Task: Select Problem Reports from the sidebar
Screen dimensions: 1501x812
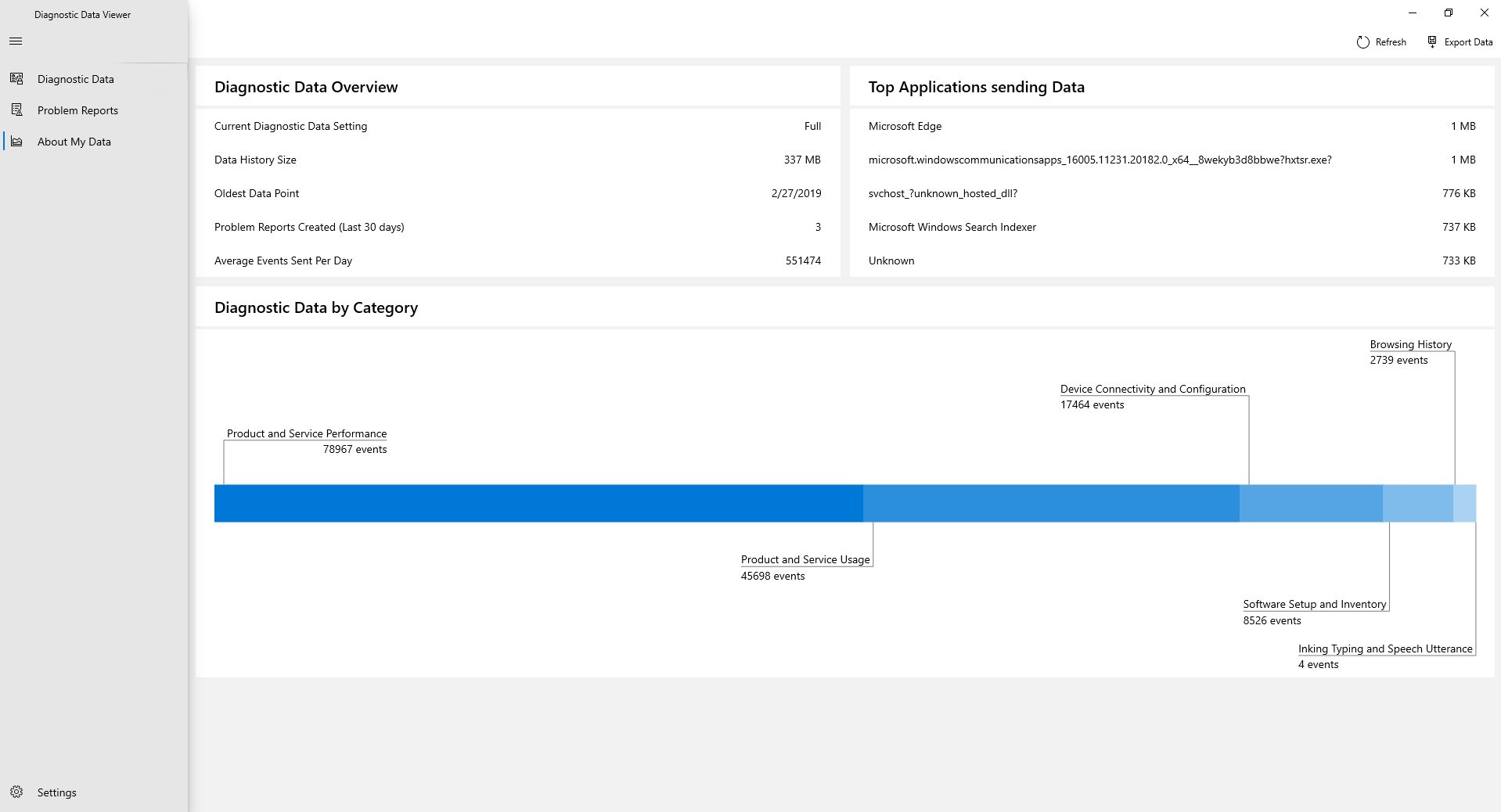Action: point(78,110)
